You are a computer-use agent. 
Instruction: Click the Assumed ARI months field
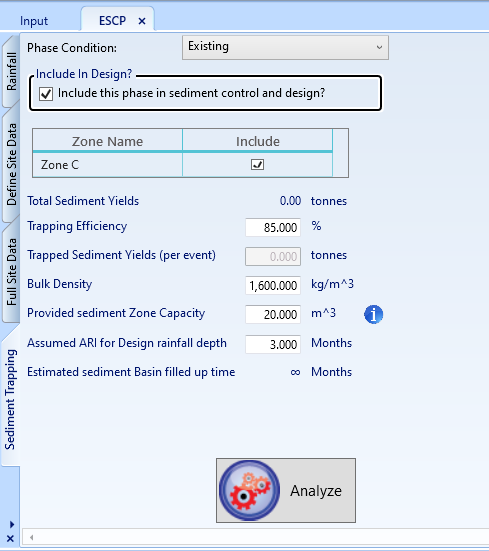click(273, 344)
